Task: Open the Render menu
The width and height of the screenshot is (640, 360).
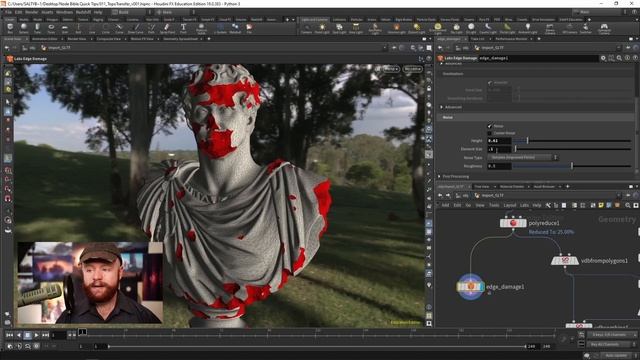Action: (31, 12)
